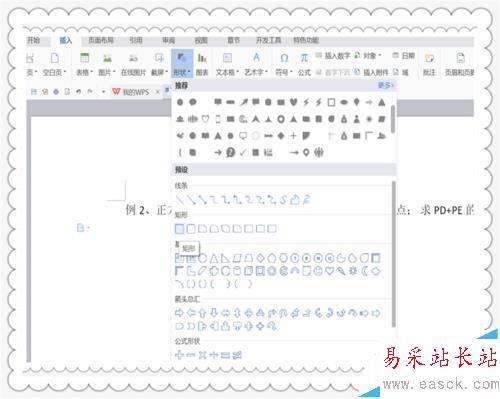Select the left block arrow shape
Image resolution: width=500 pixels, height=399 pixels.
pyautogui.click(x=191, y=313)
